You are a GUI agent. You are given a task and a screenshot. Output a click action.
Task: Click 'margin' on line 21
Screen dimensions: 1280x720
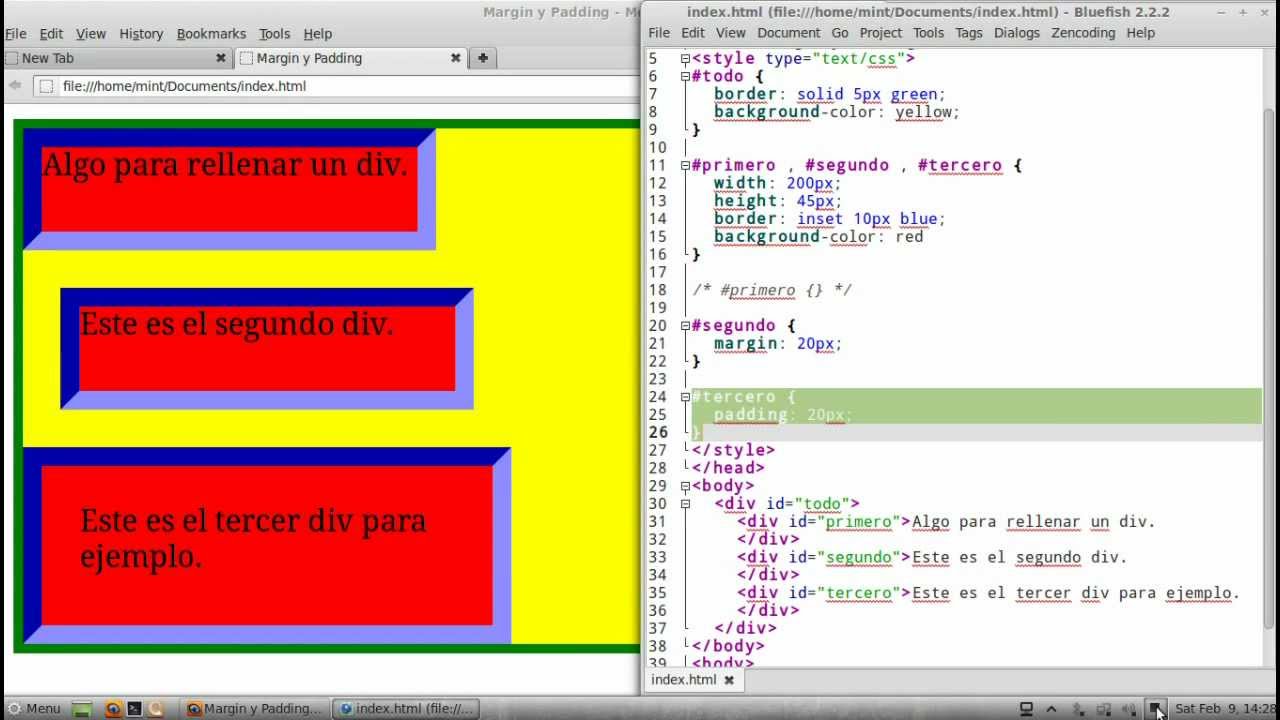click(745, 343)
